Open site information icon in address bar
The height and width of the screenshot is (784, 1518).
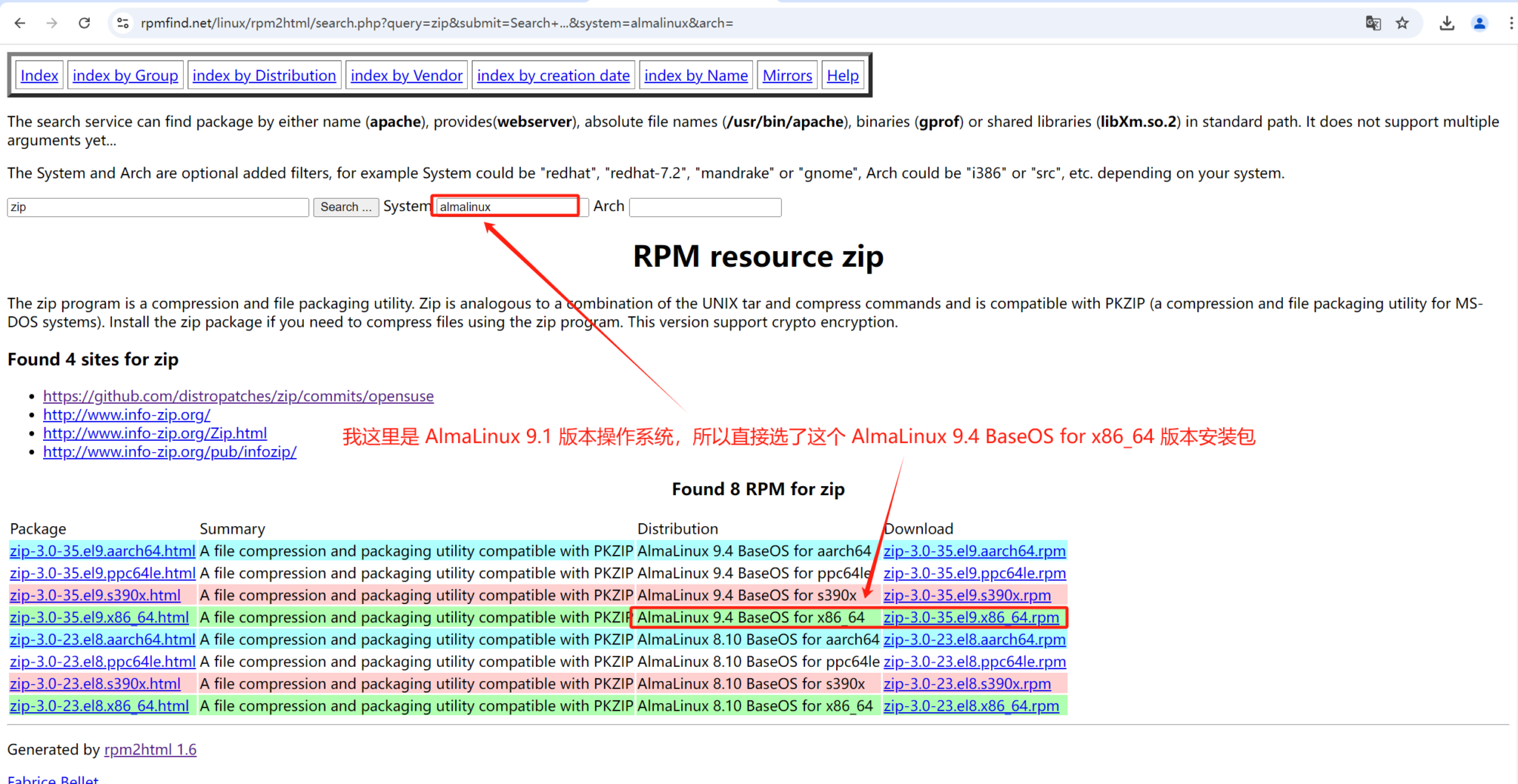coord(123,23)
